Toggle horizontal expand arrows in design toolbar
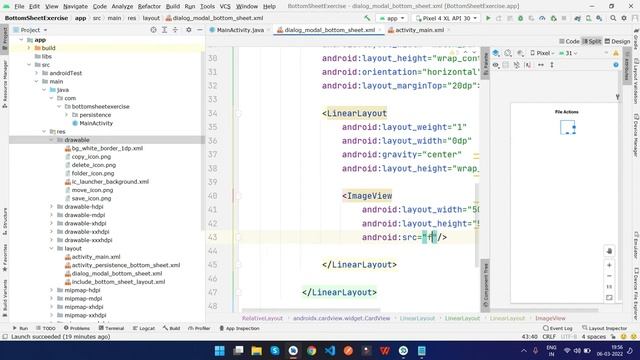The width and height of the screenshot is (640, 360). (541, 65)
